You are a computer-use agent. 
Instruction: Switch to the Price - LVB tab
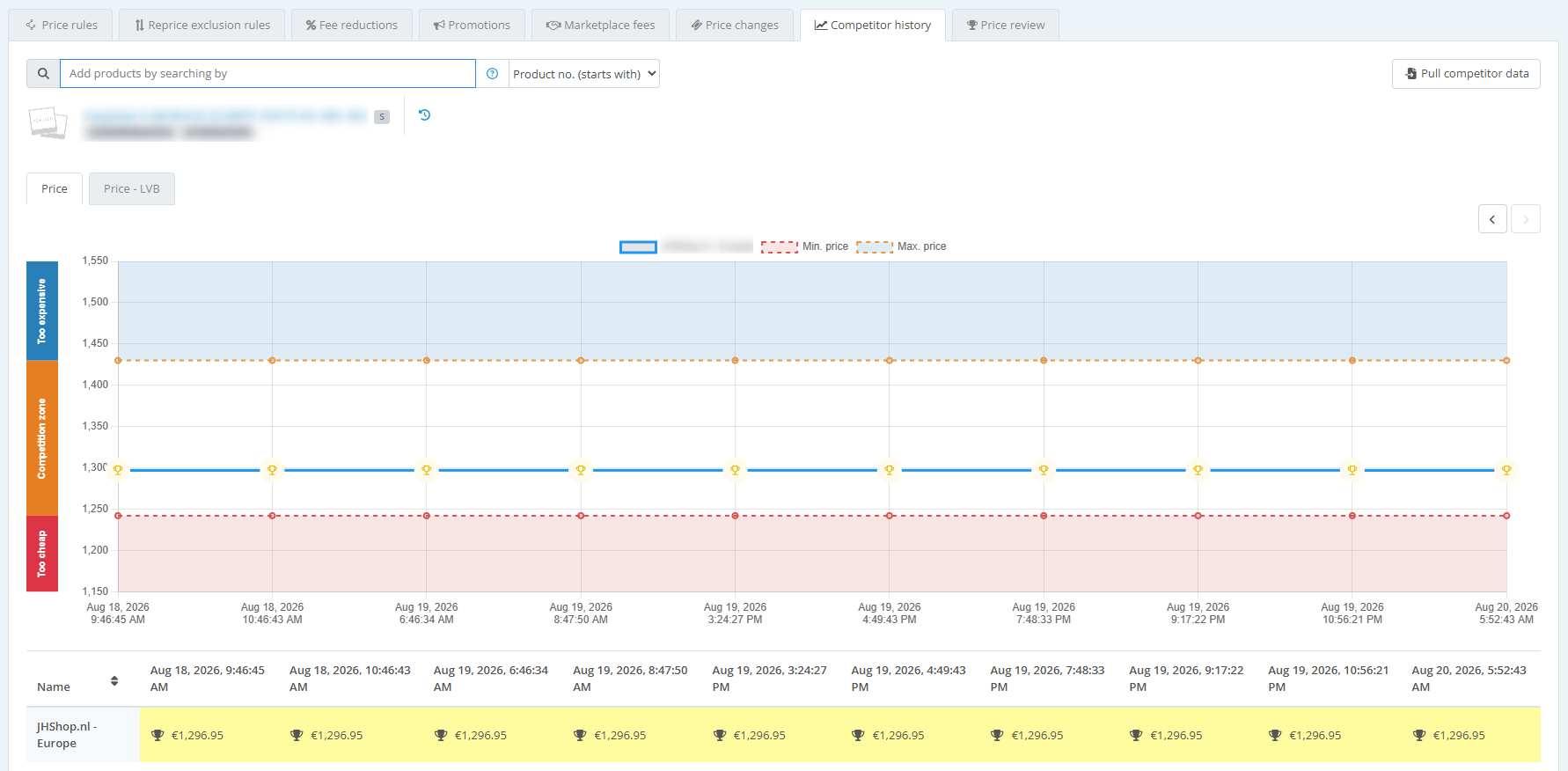[x=132, y=188]
